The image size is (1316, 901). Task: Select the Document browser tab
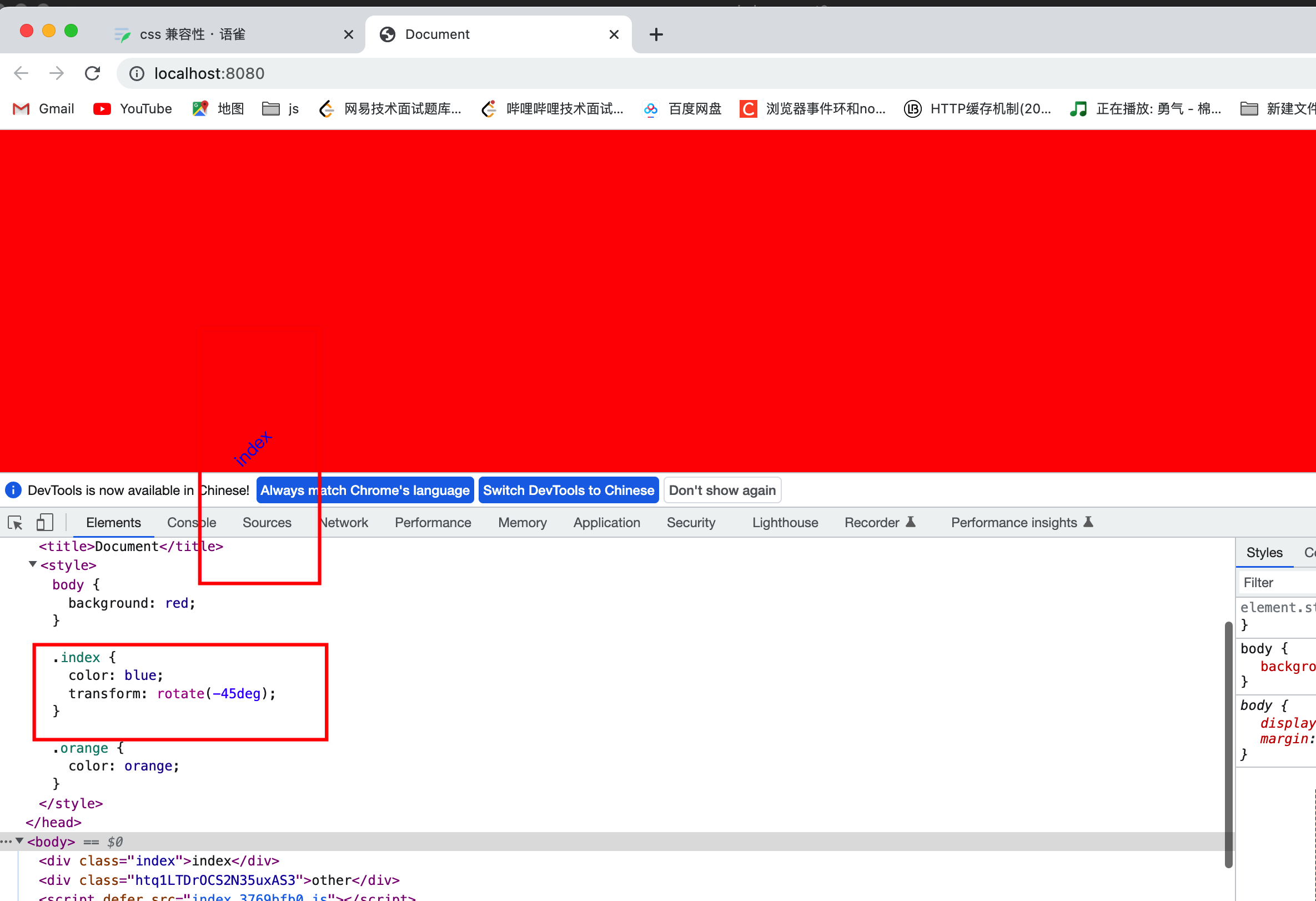pyautogui.click(x=498, y=34)
